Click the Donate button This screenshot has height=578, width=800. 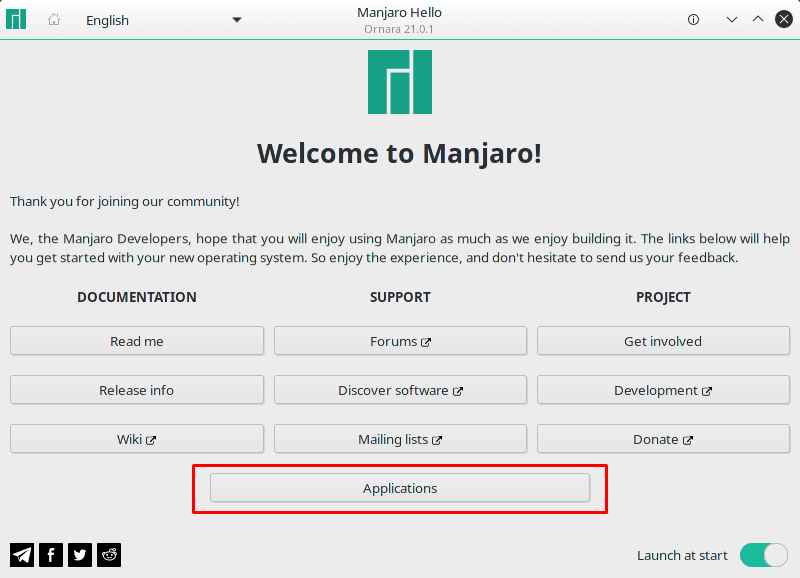tap(663, 439)
